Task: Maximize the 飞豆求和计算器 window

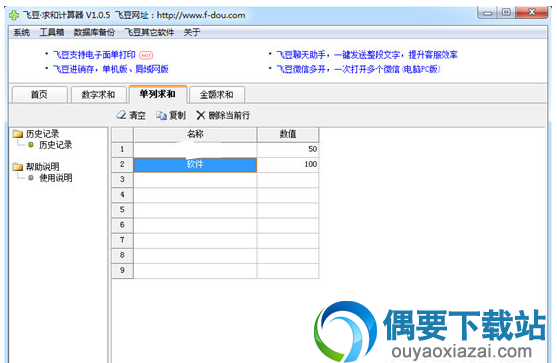Action: click(x=506, y=13)
